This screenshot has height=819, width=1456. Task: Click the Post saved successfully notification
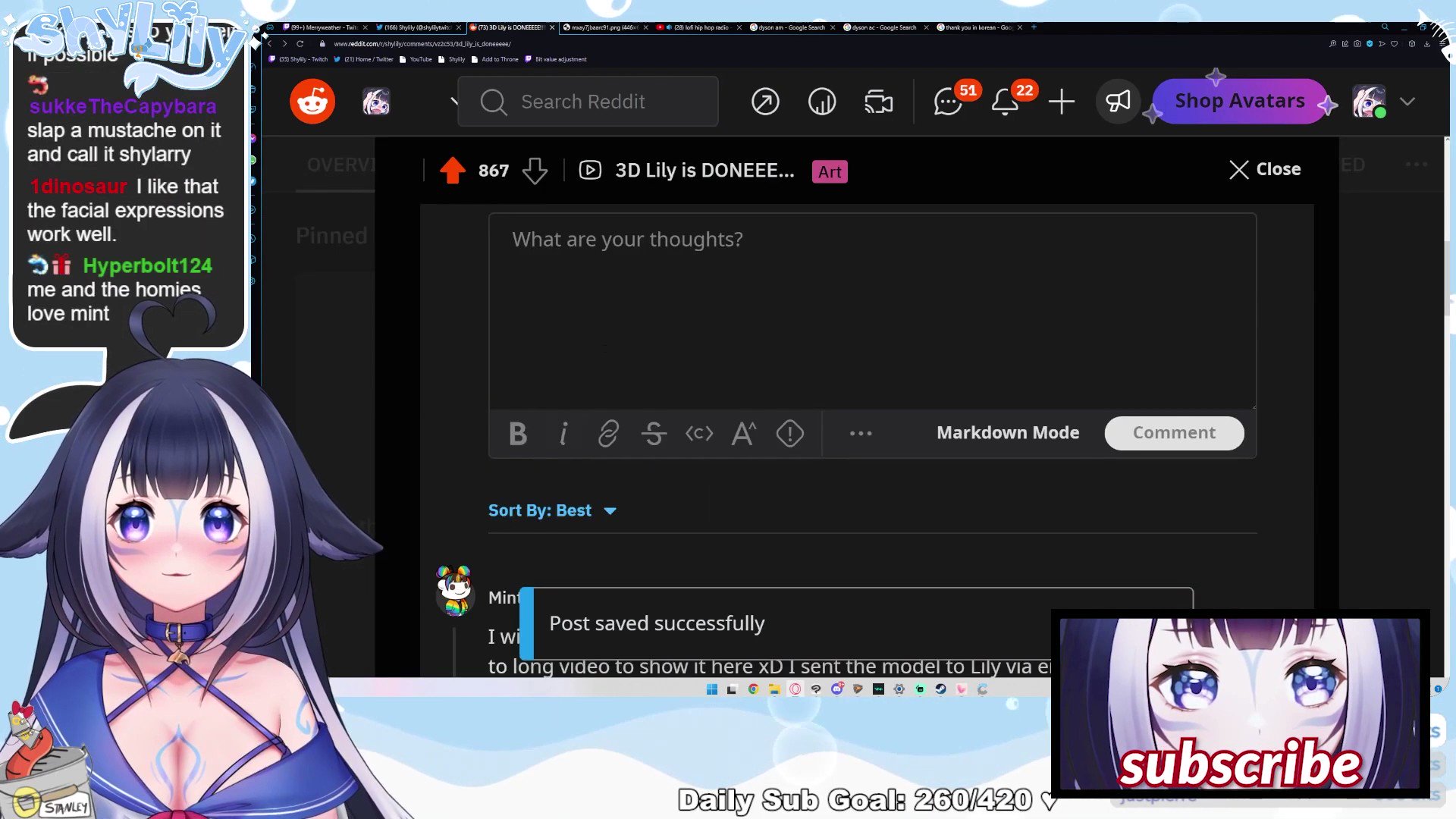pyautogui.click(x=856, y=623)
